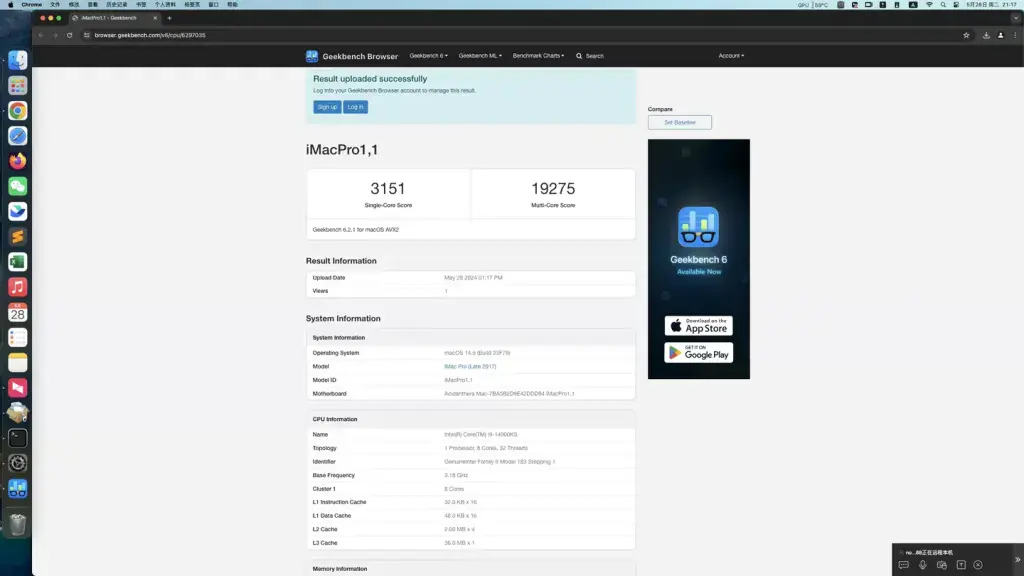Click the input method icon in menu bar
The width and height of the screenshot is (1024, 576).
pos(913,5)
